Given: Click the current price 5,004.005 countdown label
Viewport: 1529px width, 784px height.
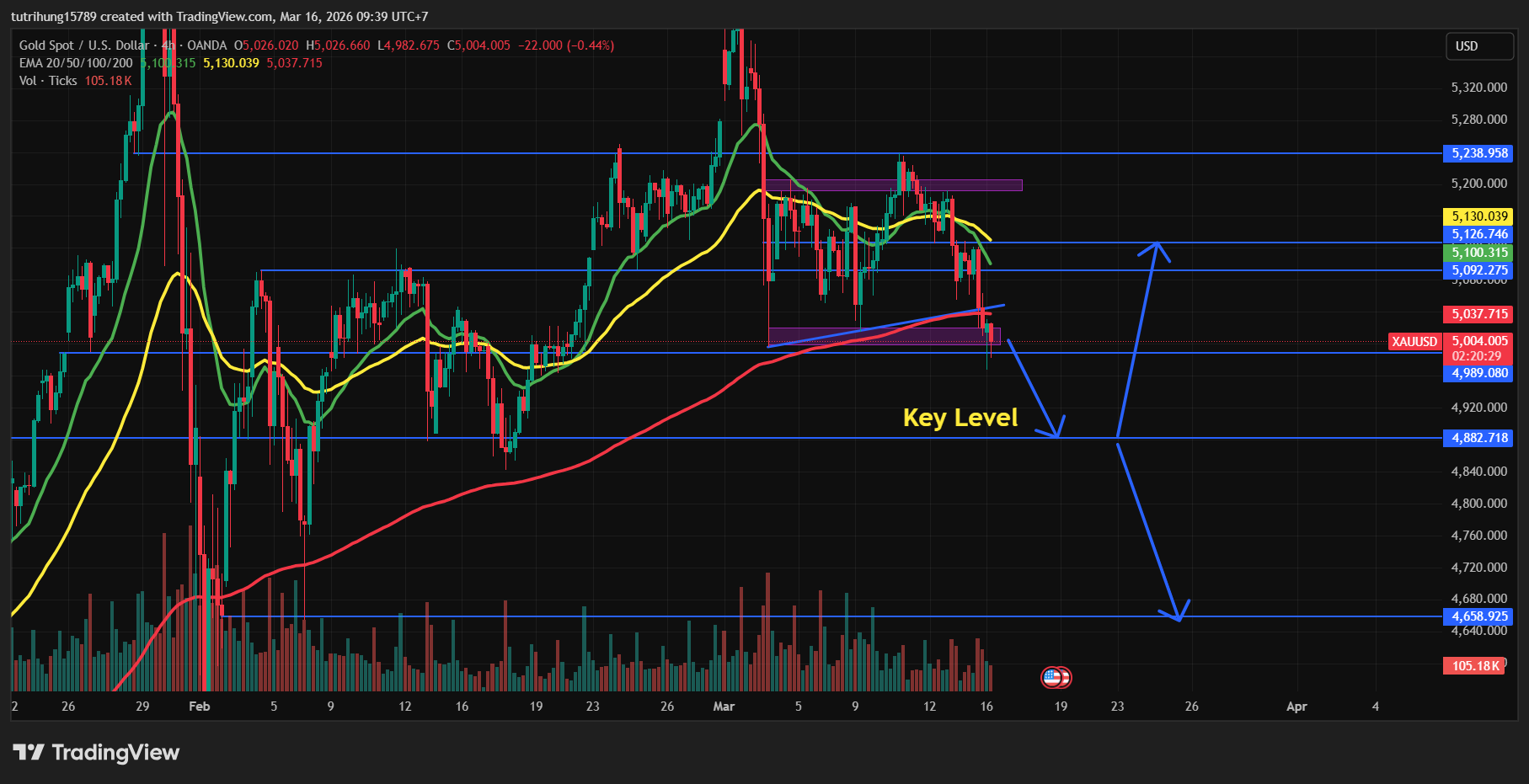Looking at the screenshot, I should 1479,348.
